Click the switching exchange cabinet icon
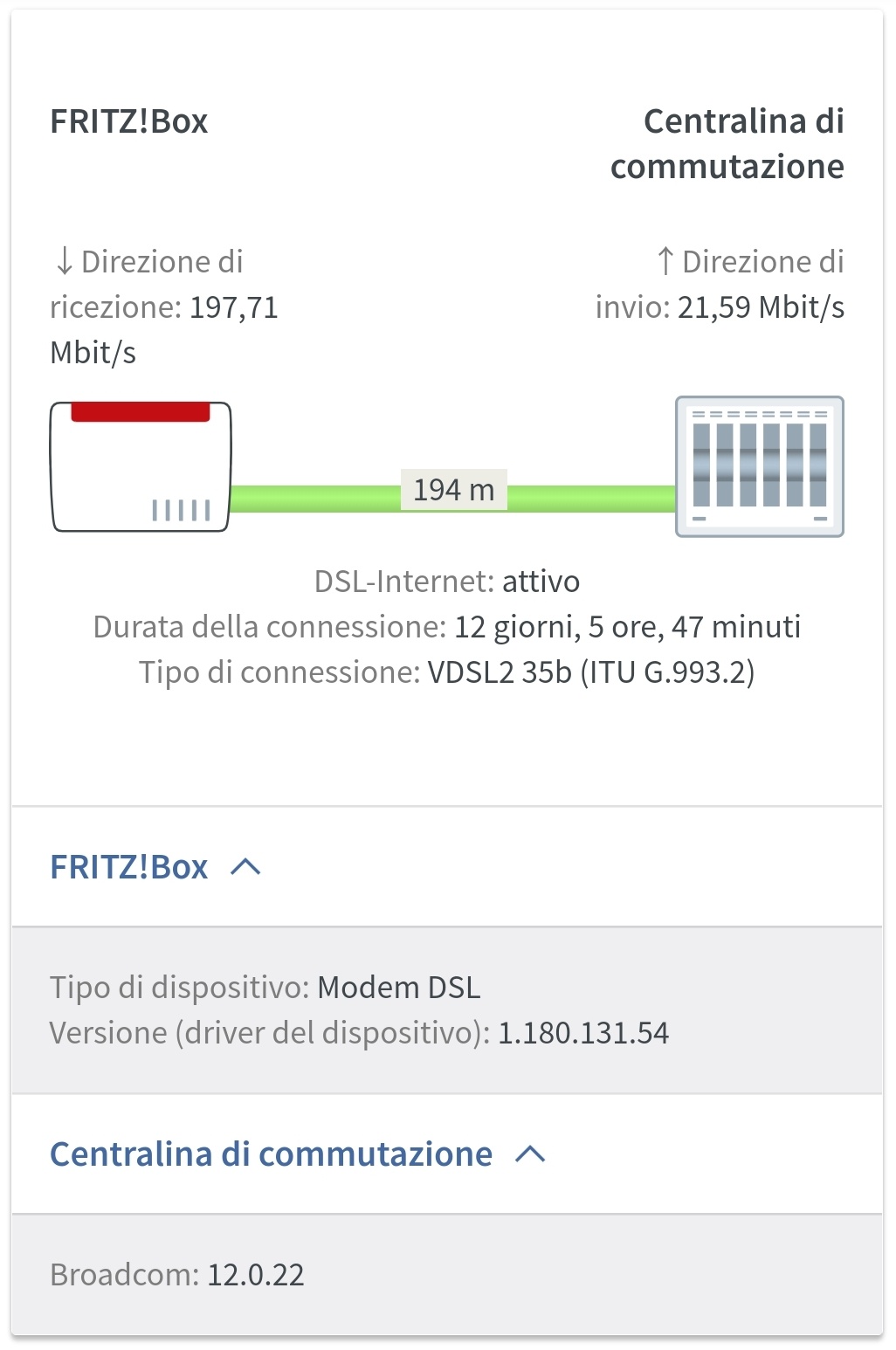Viewport: 896px width, 1350px height. tap(760, 466)
